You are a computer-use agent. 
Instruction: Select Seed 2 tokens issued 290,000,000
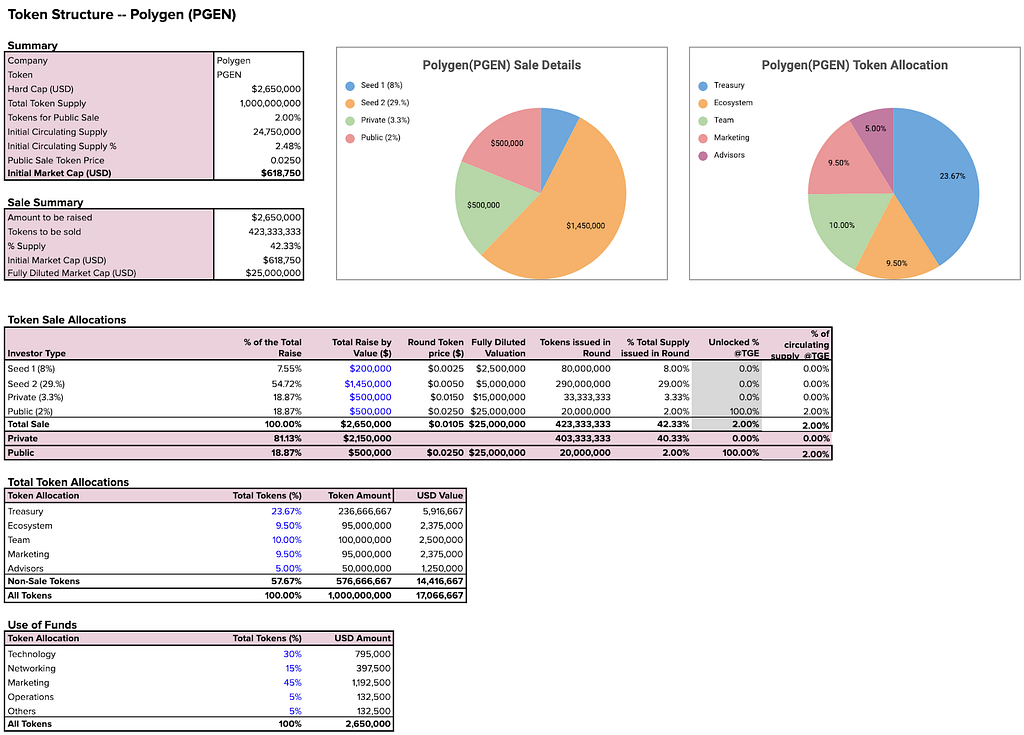tap(583, 384)
